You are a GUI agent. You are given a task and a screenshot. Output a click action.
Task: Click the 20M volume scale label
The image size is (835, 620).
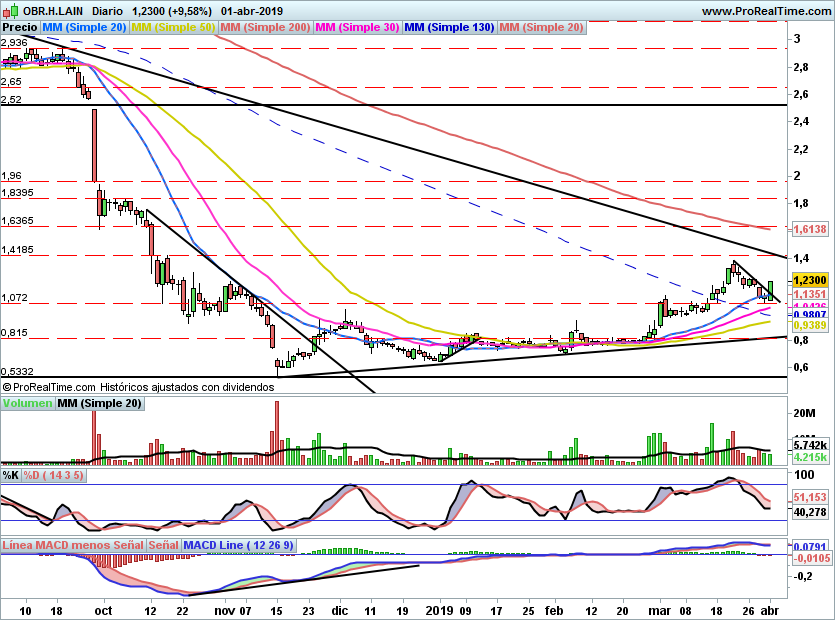tap(804, 413)
